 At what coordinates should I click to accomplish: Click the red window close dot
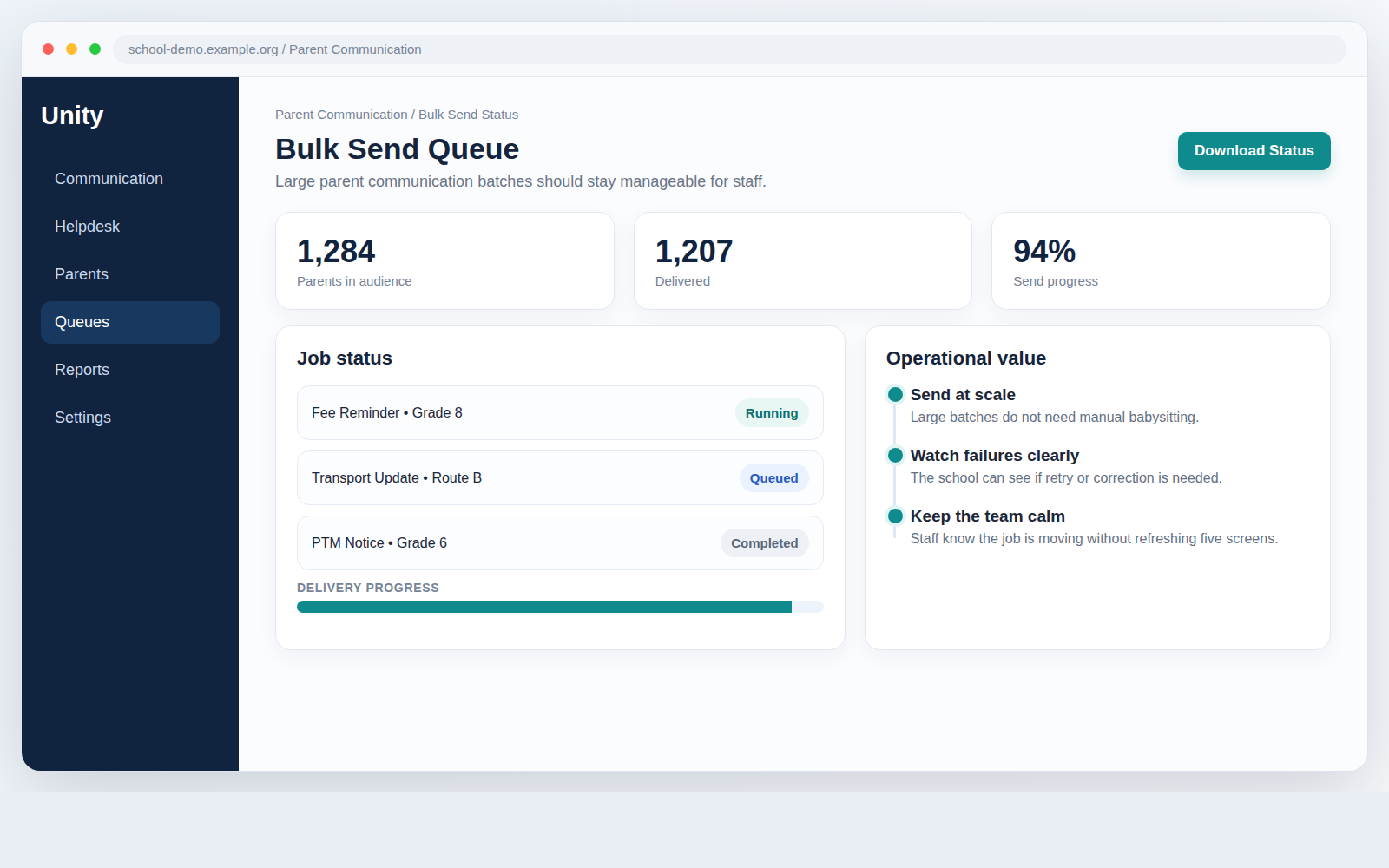click(x=49, y=49)
